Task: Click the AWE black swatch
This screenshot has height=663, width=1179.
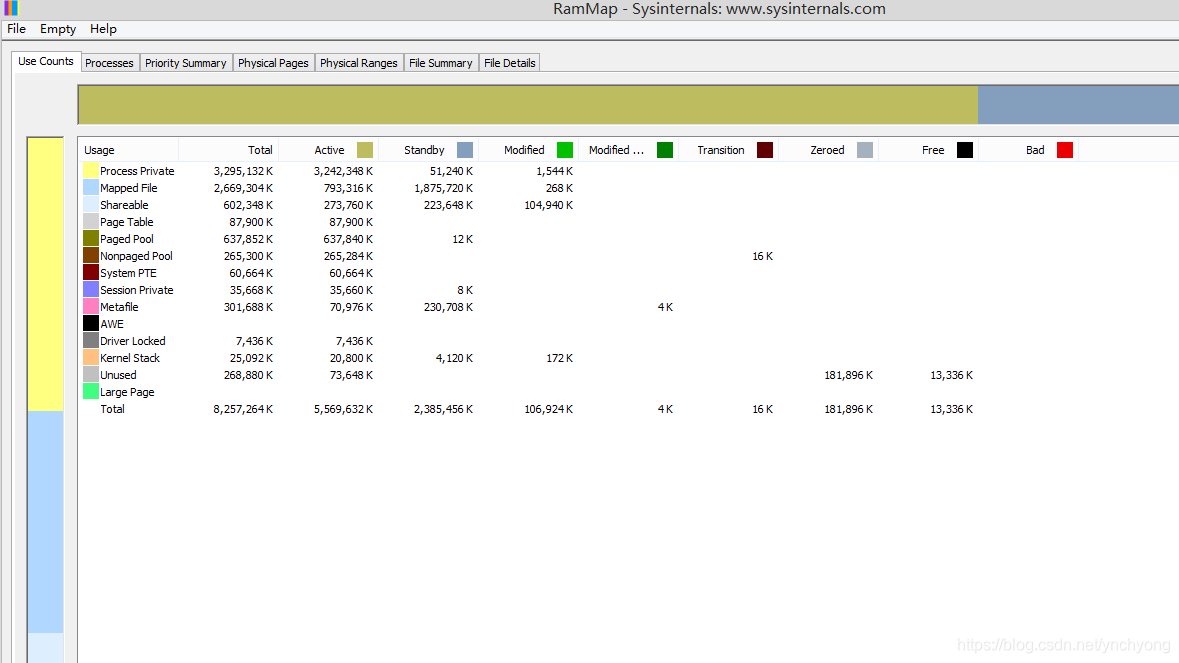Action: point(91,324)
